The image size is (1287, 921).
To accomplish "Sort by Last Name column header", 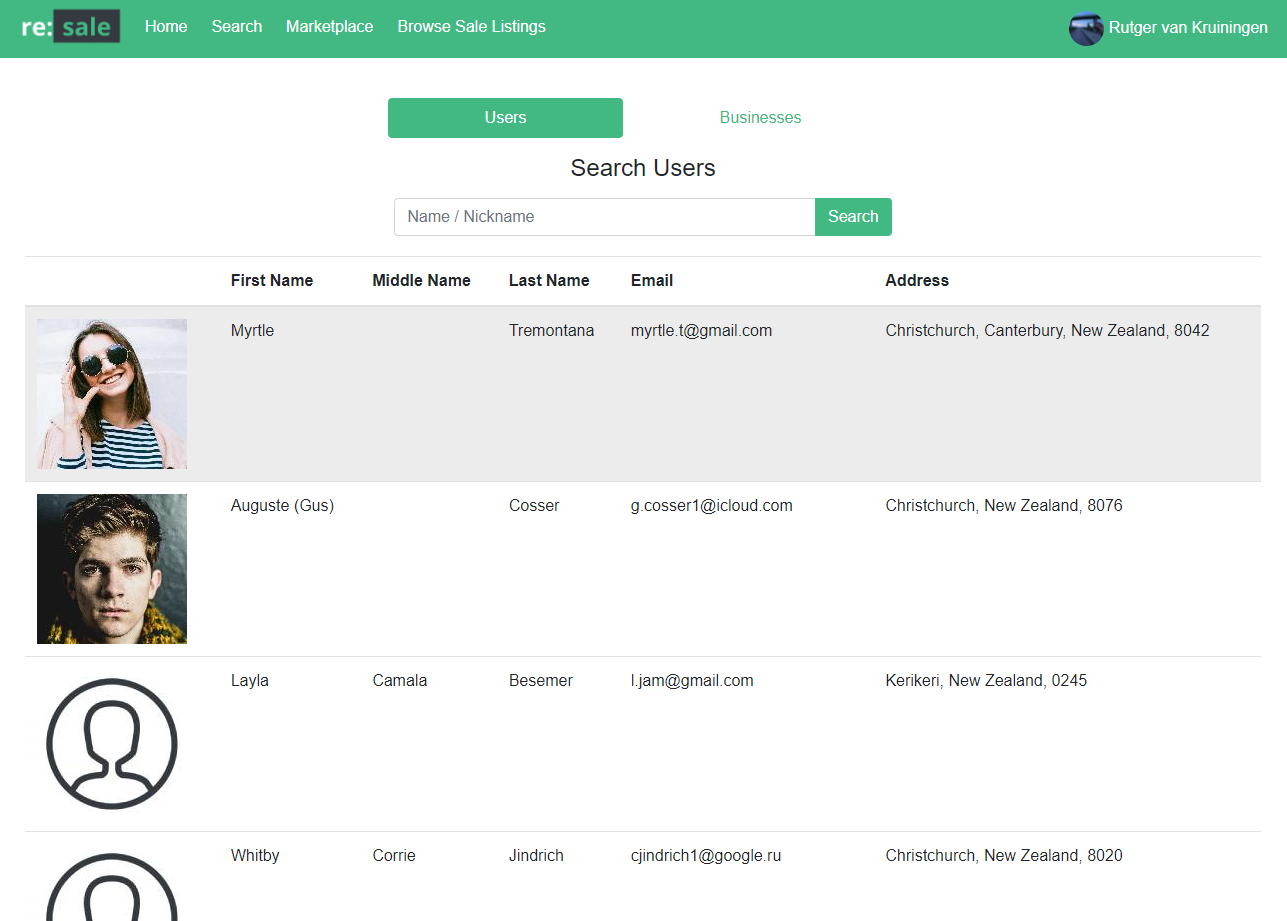I will click(x=549, y=281).
